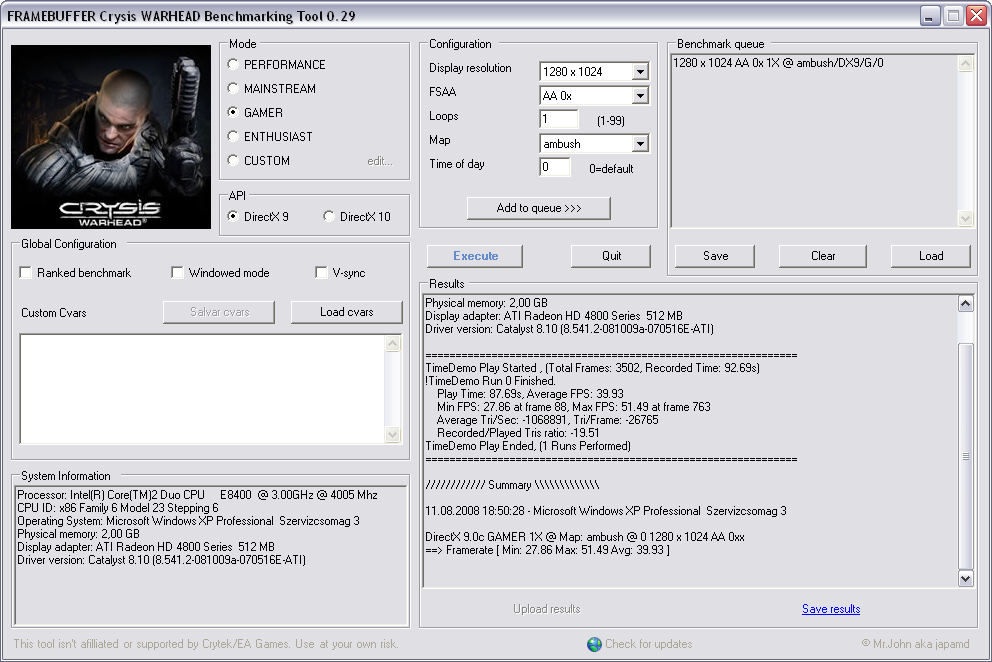Click the 'Min FPS: 27.86 at frame 88' line
Image resolution: width=992 pixels, height=662 pixels.
(x=574, y=407)
